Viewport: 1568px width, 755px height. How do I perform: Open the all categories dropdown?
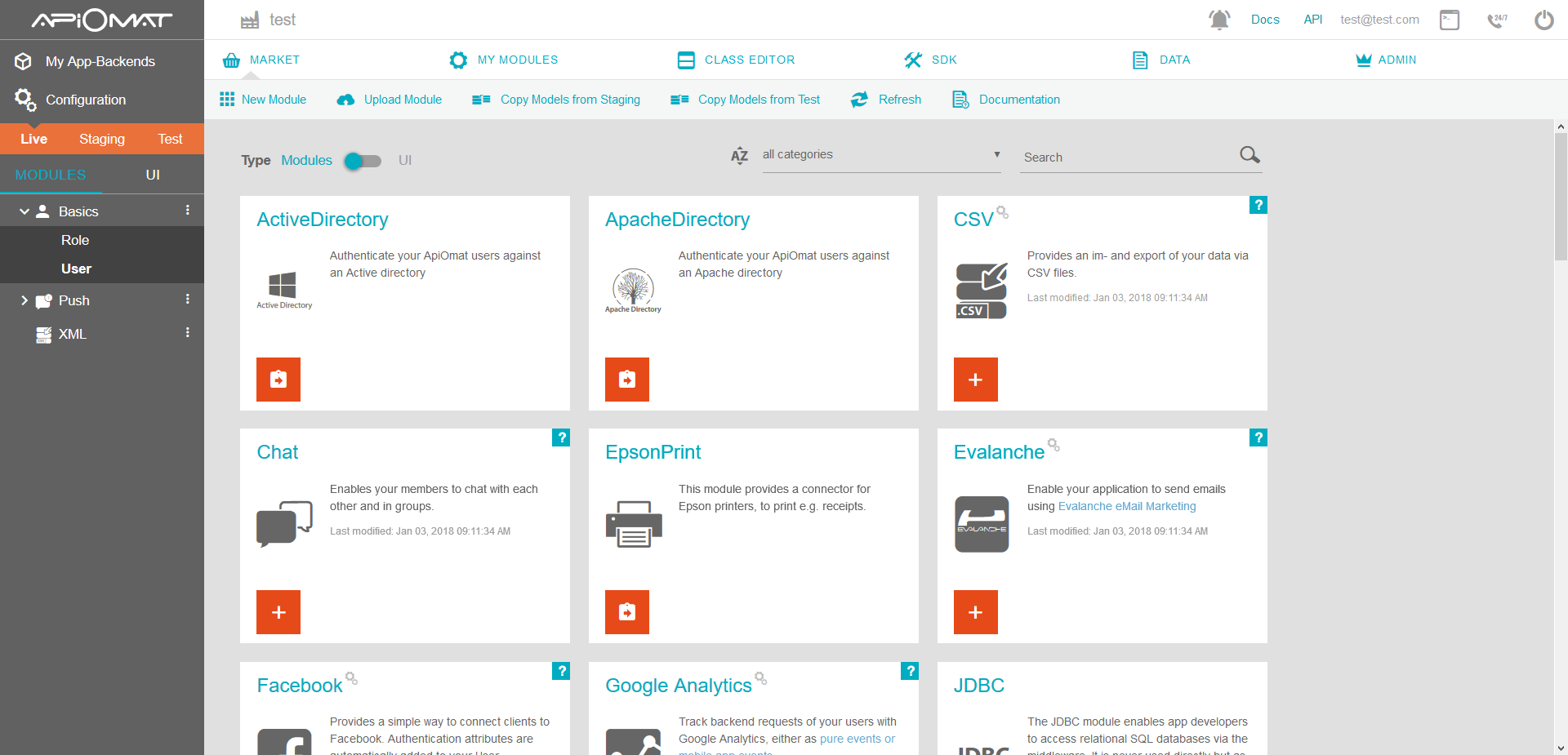point(881,155)
